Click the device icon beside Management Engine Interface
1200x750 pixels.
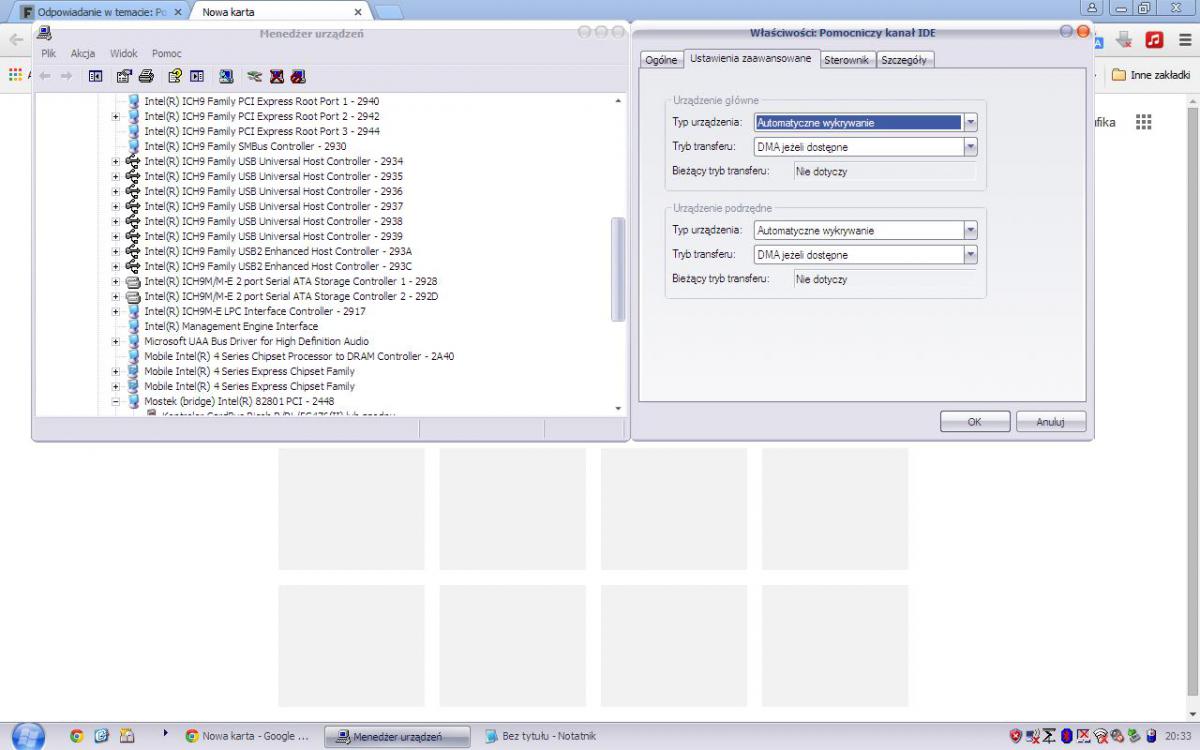[x=133, y=326]
